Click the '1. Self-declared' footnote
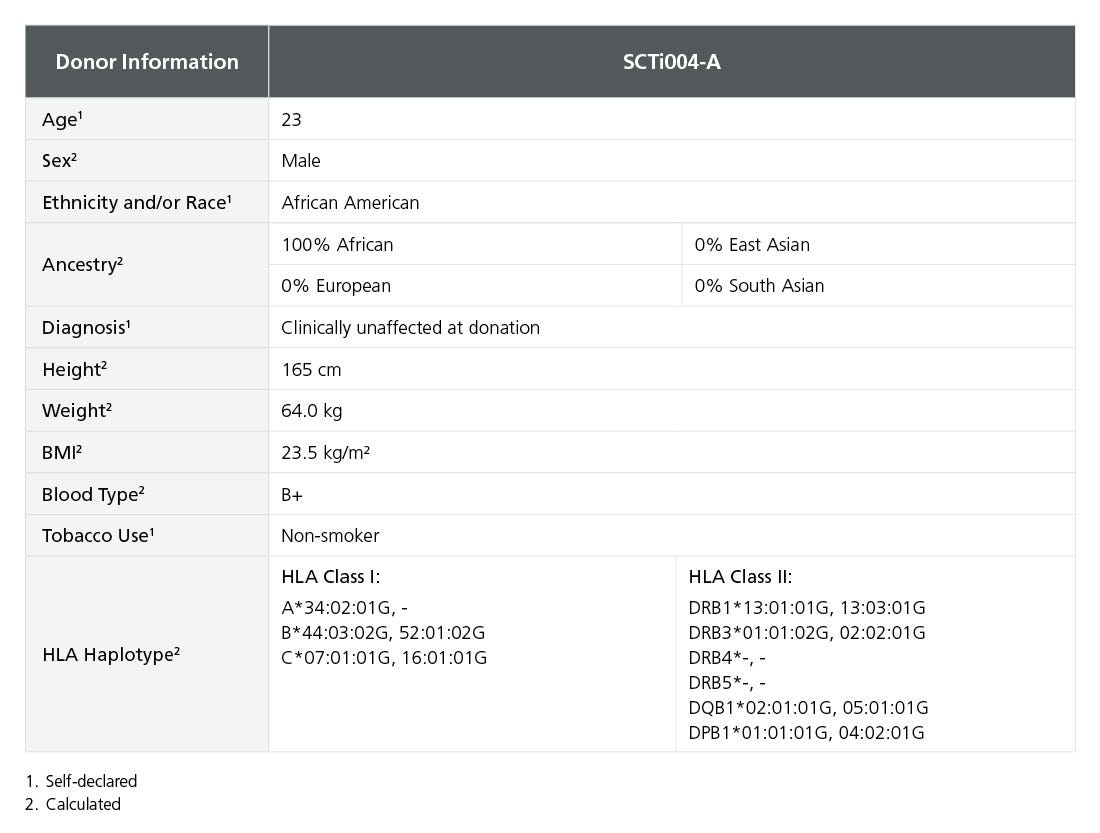Image resolution: width=1100 pixels, height=833 pixels. point(81,781)
